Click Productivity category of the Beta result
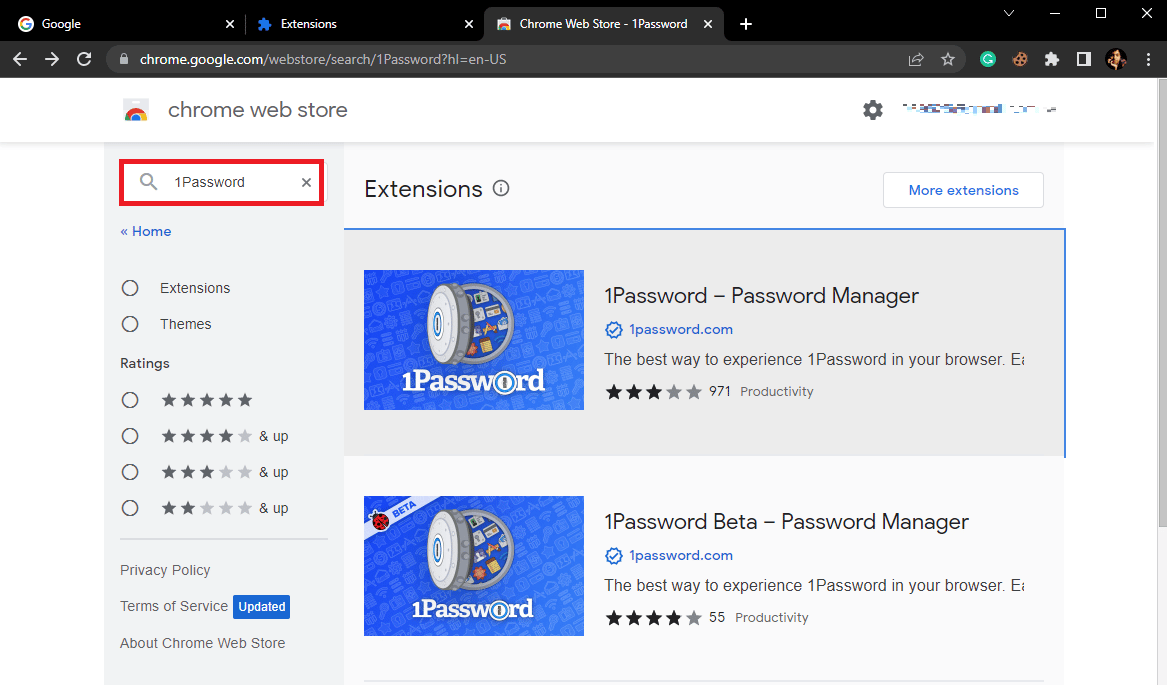This screenshot has width=1167, height=685. click(x=771, y=618)
